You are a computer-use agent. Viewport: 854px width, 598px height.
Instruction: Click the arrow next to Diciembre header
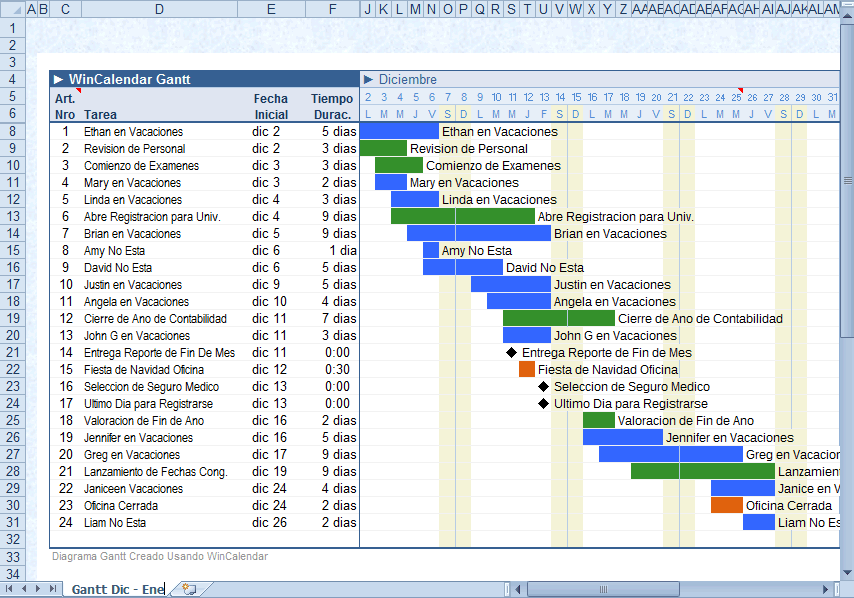pos(369,80)
